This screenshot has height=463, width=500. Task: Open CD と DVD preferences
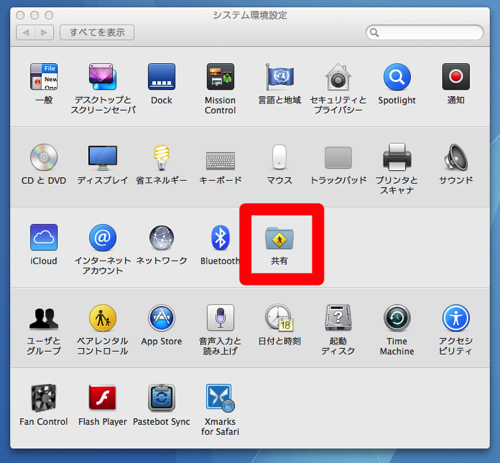[x=44, y=157]
